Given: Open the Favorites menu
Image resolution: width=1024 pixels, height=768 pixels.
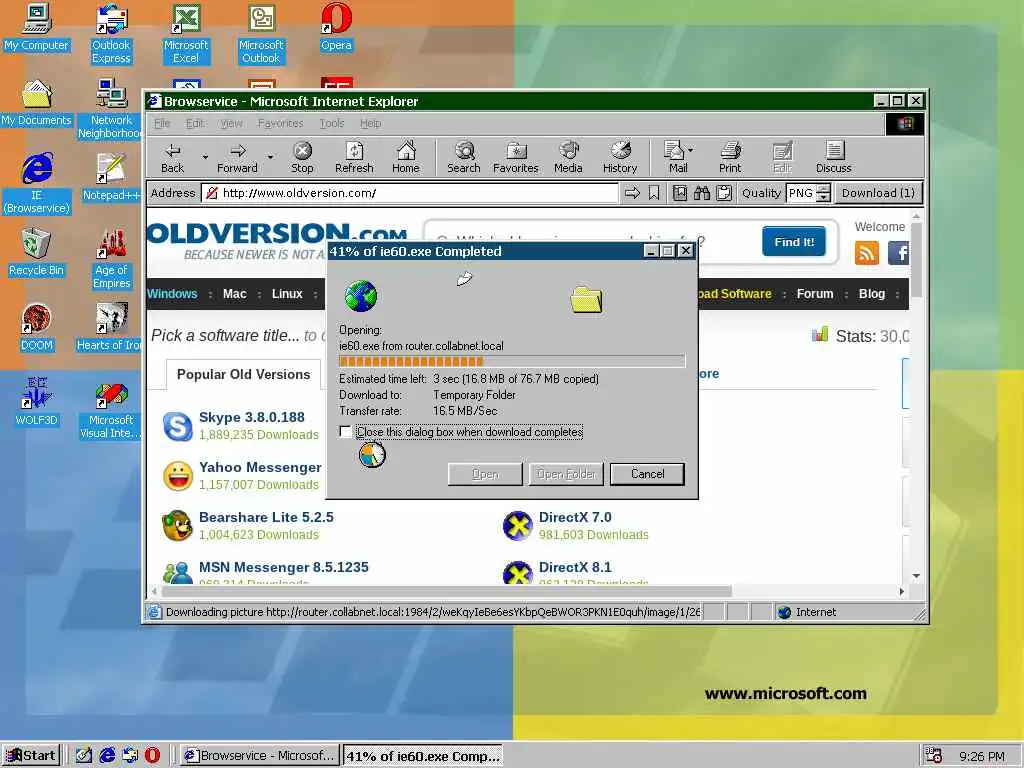Looking at the screenshot, I should click(281, 123).
